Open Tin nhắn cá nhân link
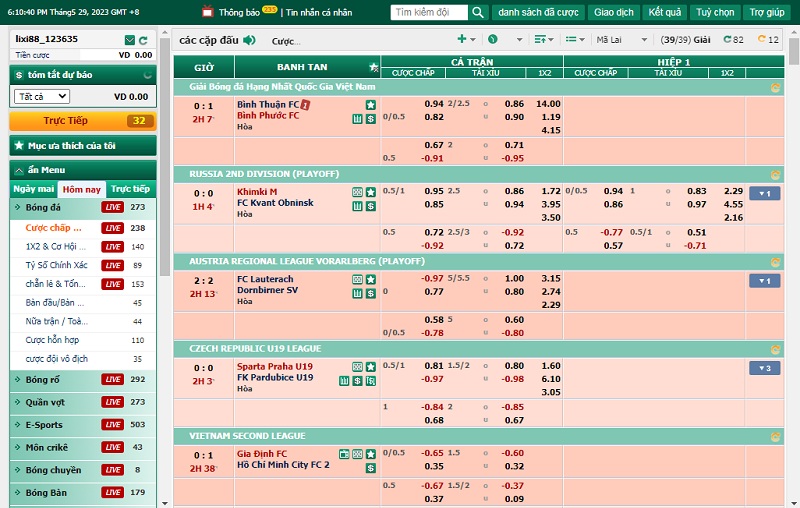The height and width of the screenshot is (508, 800). coord(319,12)
